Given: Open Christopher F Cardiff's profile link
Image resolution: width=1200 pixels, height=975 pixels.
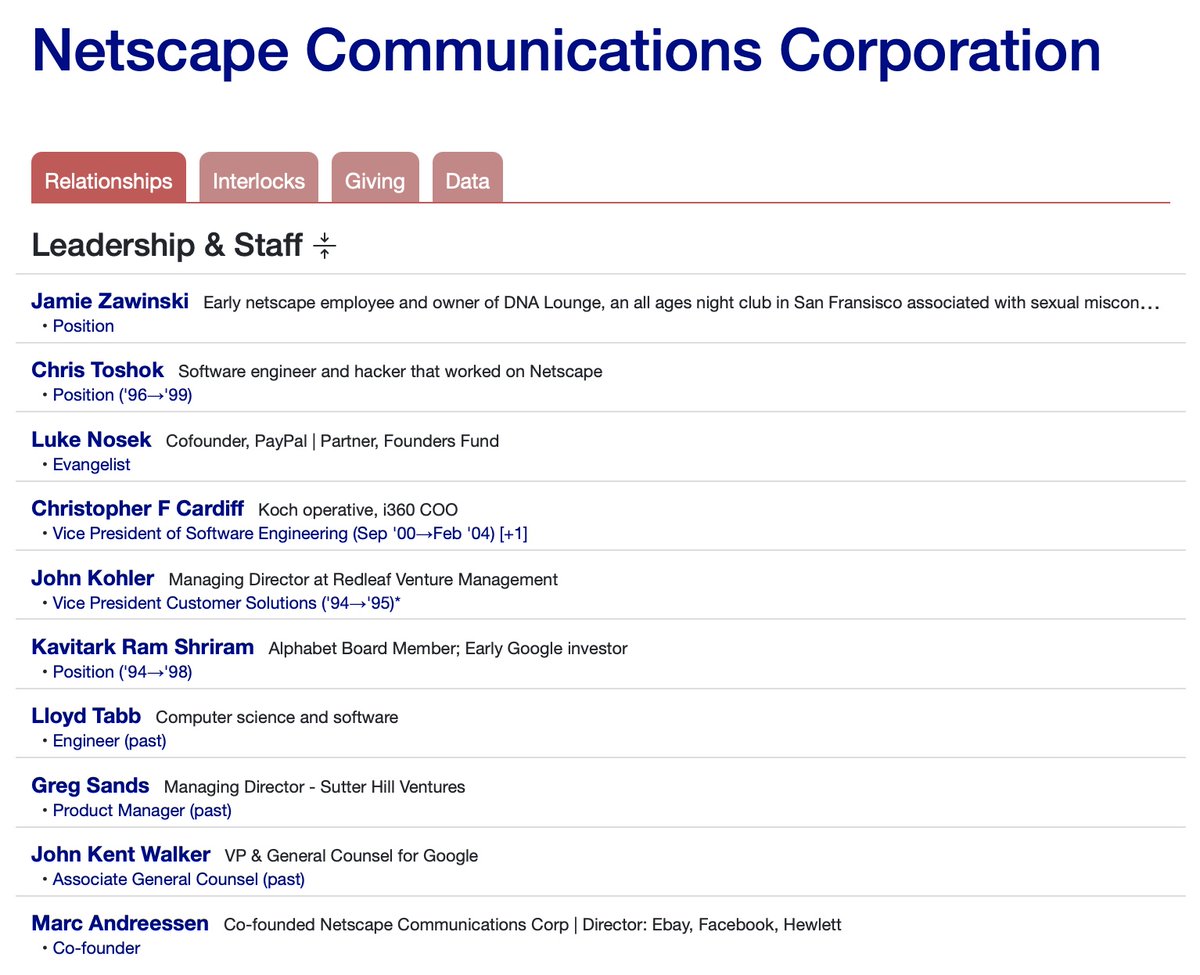Looking at the screenshot, I should 137,508.
